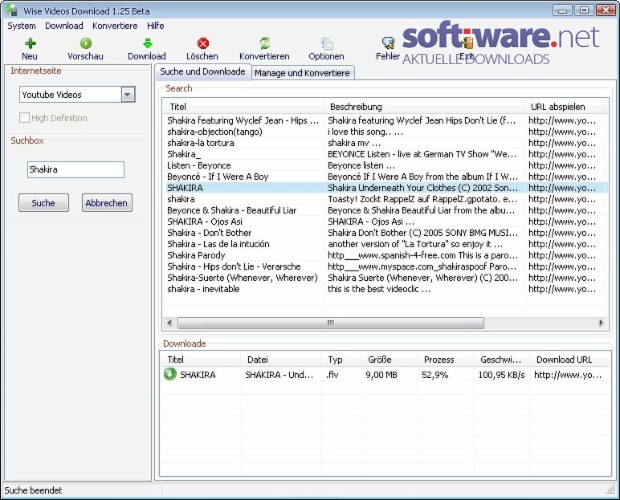The width and height of the screenshot is (620, 500).
Task: Click download file name 'SHAKIRA - Und...'
Action: (279, 375)
